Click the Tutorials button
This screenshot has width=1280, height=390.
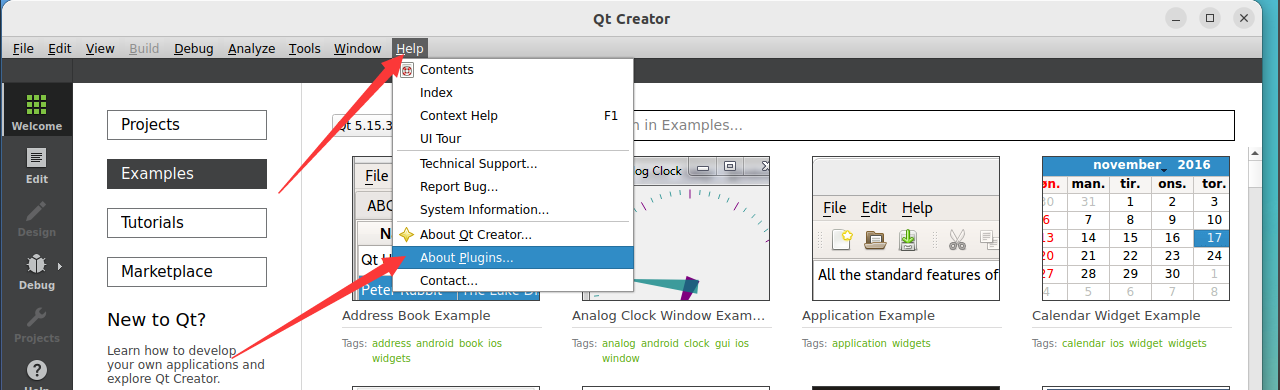pos(187,223)
